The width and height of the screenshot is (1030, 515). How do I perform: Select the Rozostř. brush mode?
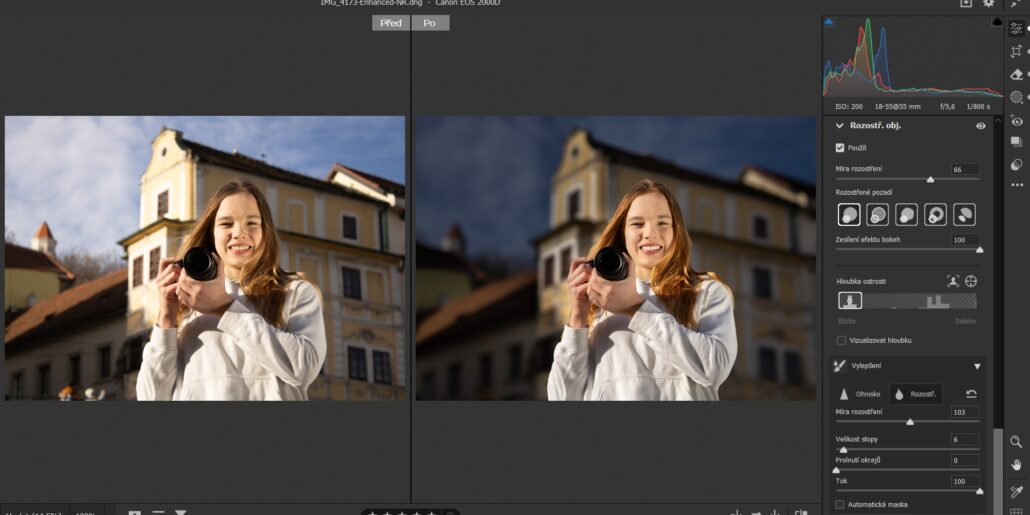[916, 394]
